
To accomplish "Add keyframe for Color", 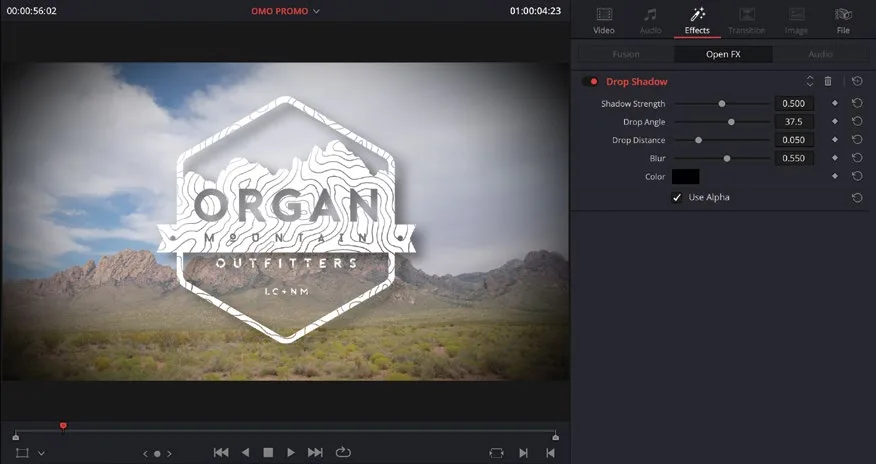I will pos(835,176).
